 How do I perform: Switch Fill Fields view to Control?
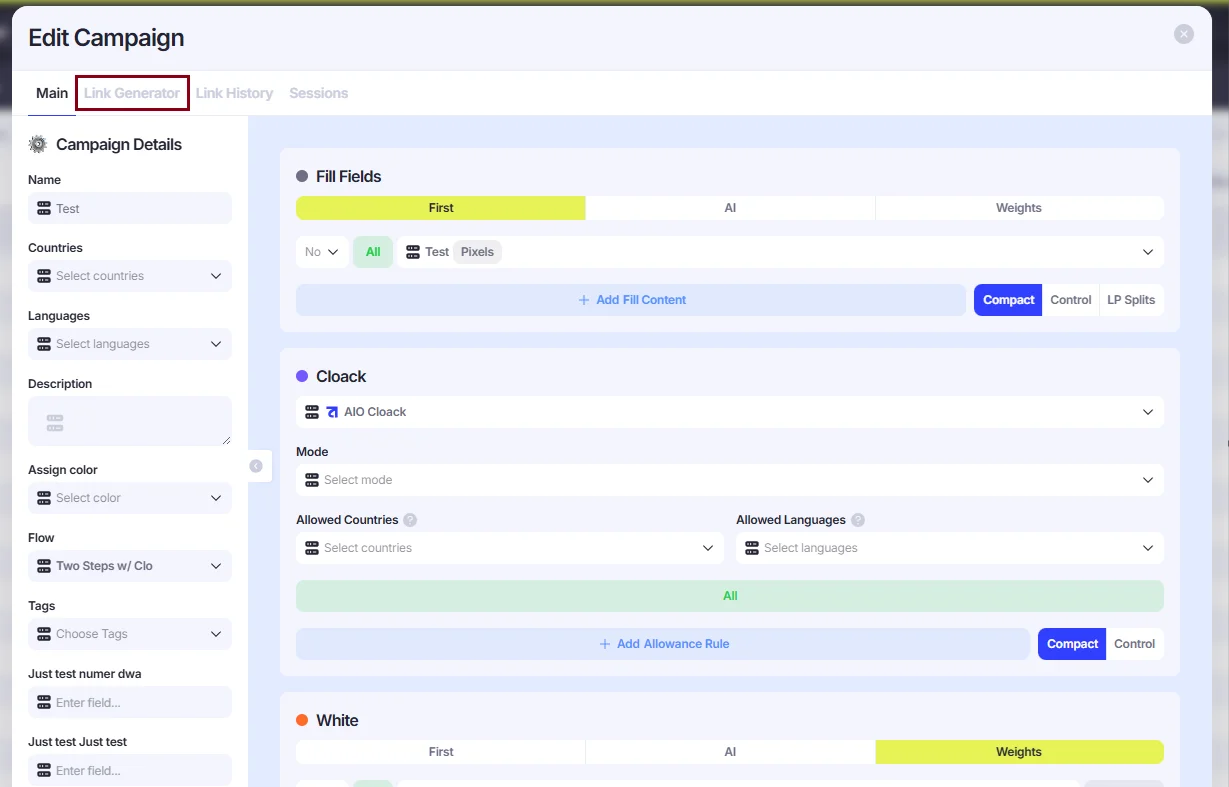click(1071, 300)
